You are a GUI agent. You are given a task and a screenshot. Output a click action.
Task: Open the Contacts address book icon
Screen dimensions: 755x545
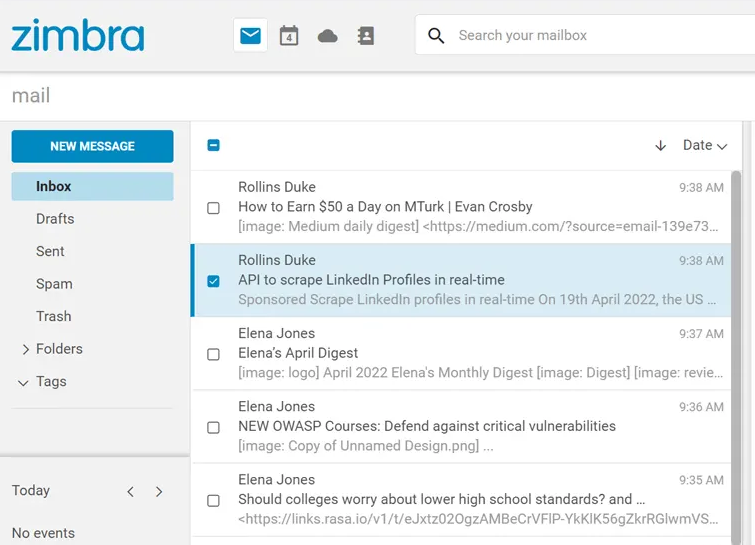click(366, 36)
